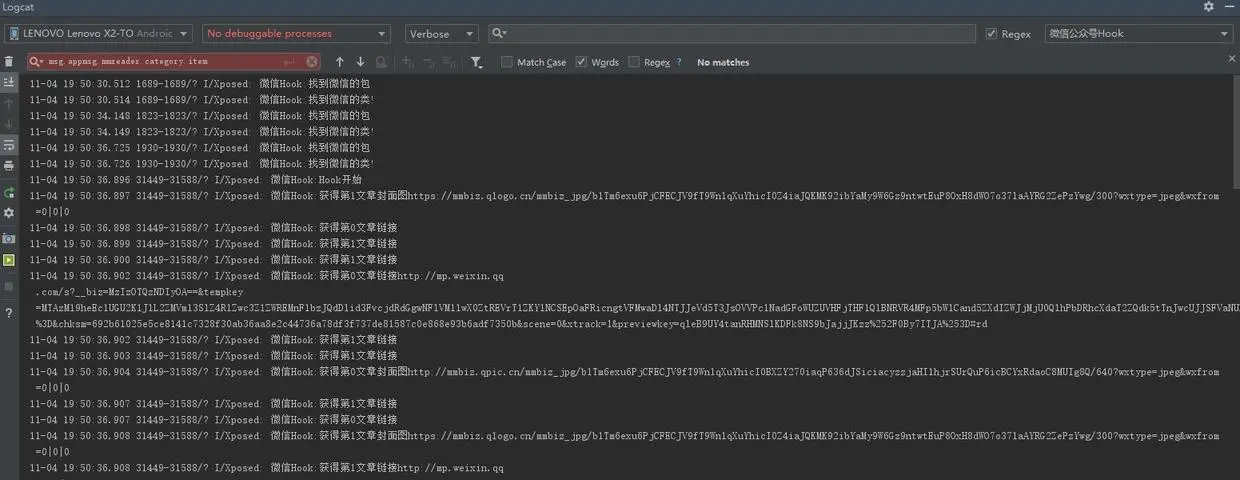Image resolution: width=1240 pixels, height=480 pixels.
Task: Clear logcat with the trash icon
Action: (x=9, y=62)
